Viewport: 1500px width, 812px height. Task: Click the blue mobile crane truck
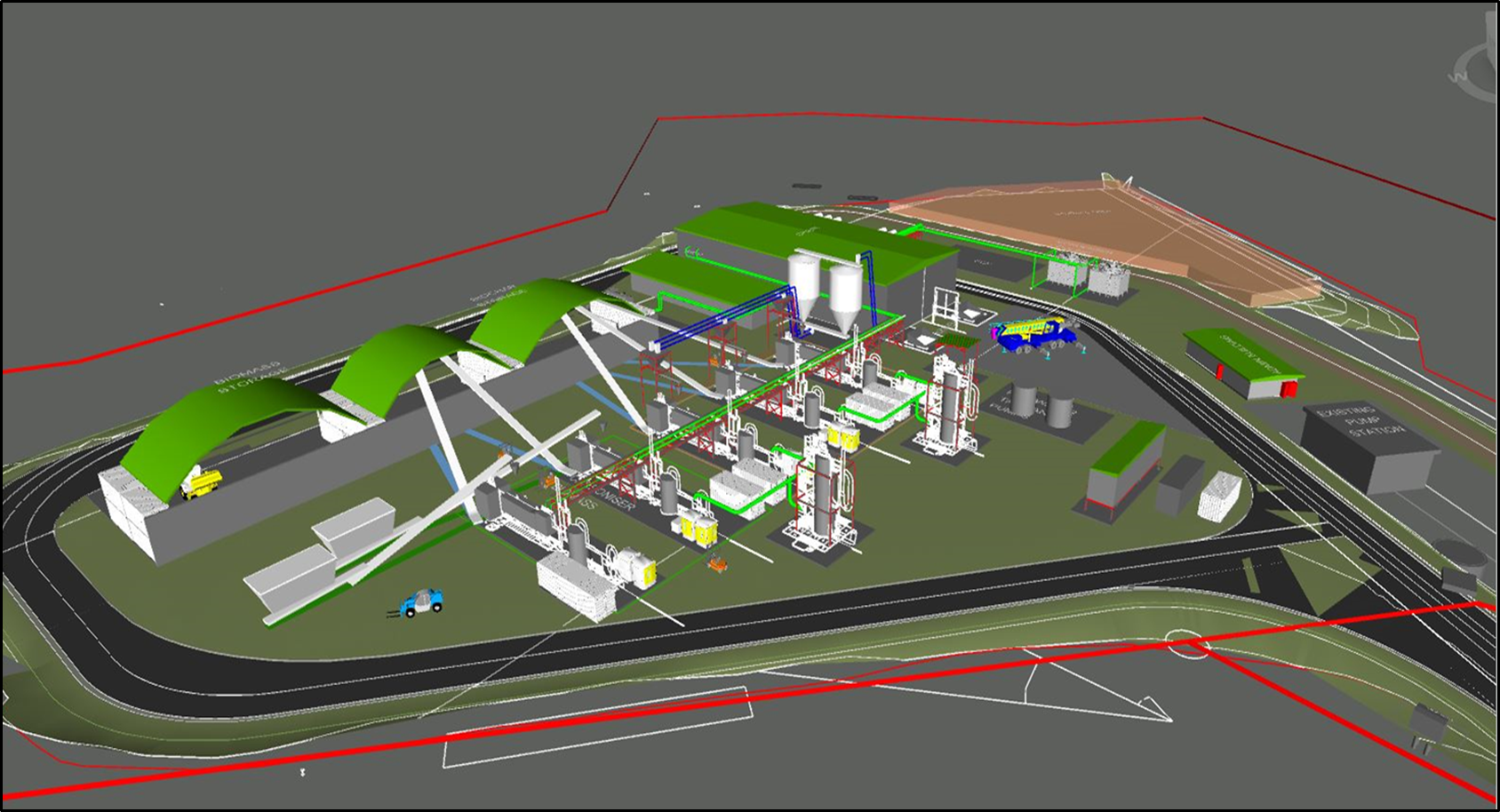click(1036, 336)
